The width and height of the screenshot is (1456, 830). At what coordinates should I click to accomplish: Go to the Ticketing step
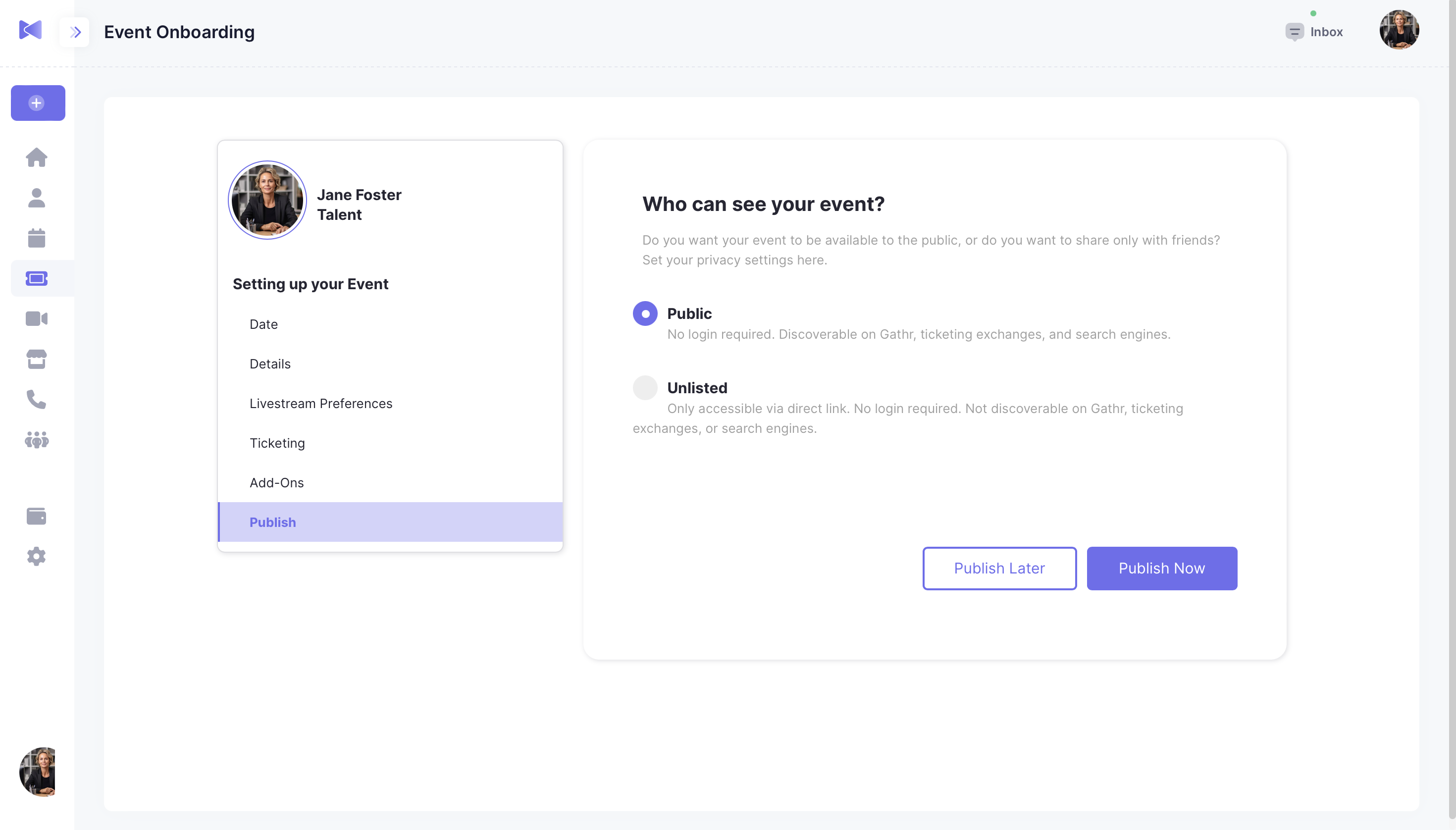click(277, 443)
